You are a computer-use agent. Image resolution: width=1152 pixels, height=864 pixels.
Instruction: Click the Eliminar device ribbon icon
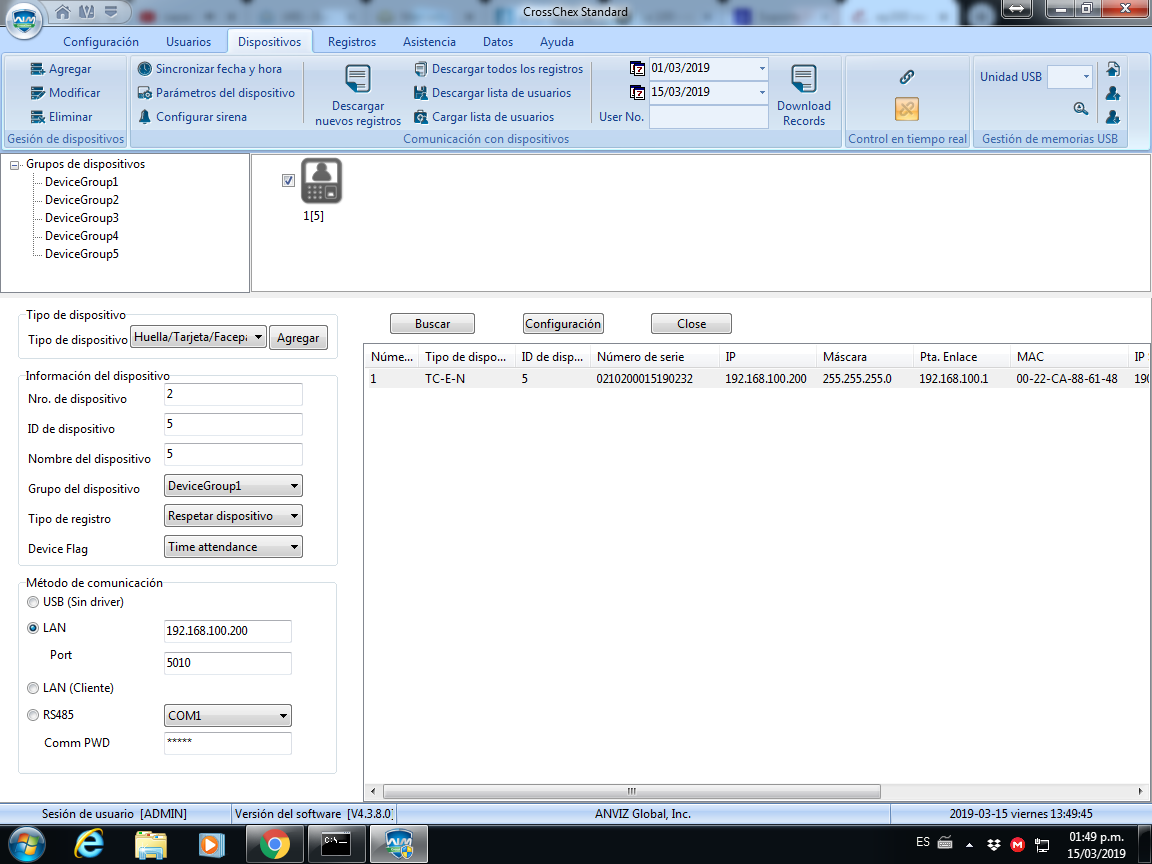(x=37, y=117)
